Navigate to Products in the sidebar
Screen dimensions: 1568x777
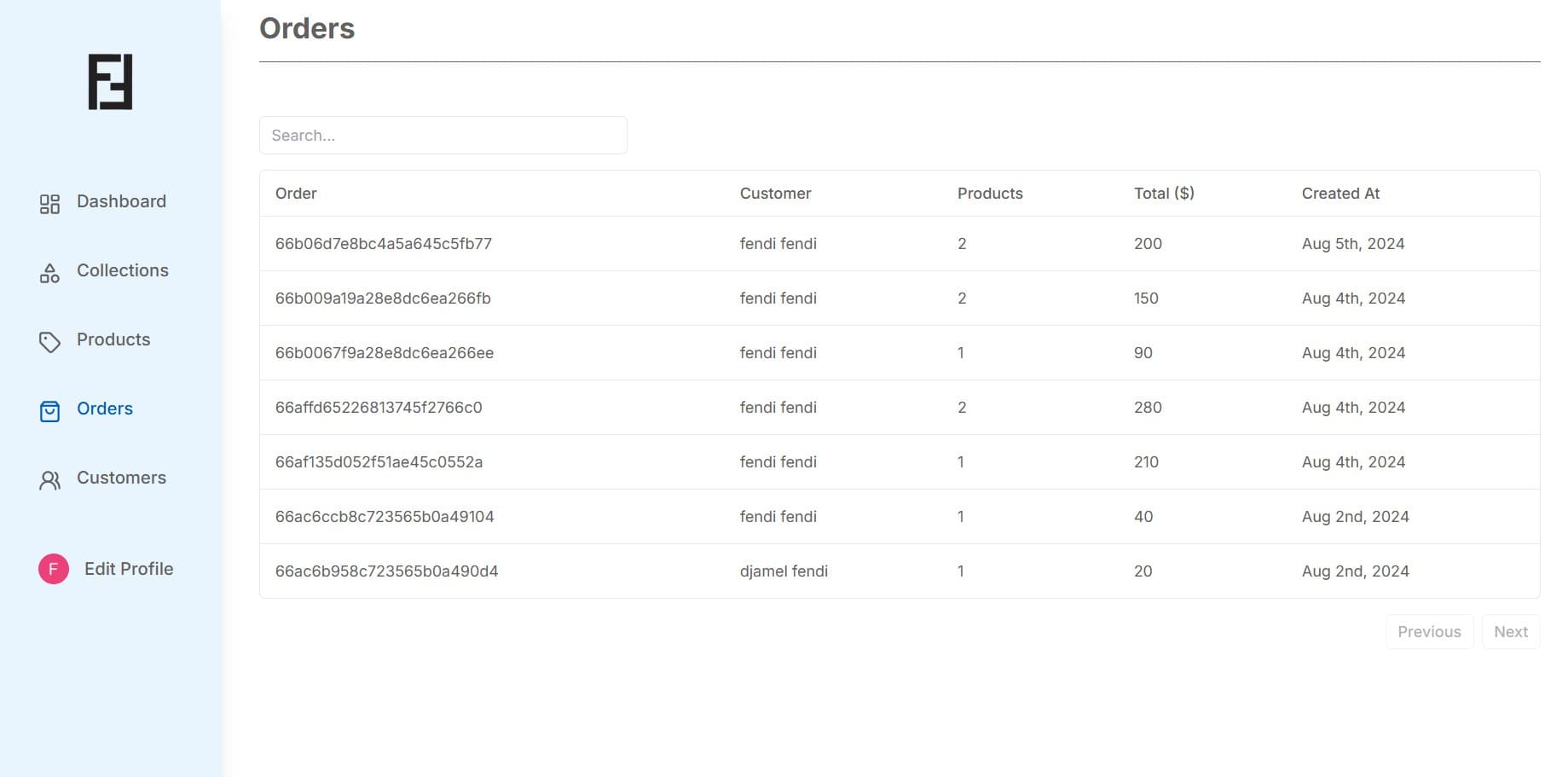pyautogui.click(x=113, y=339)
